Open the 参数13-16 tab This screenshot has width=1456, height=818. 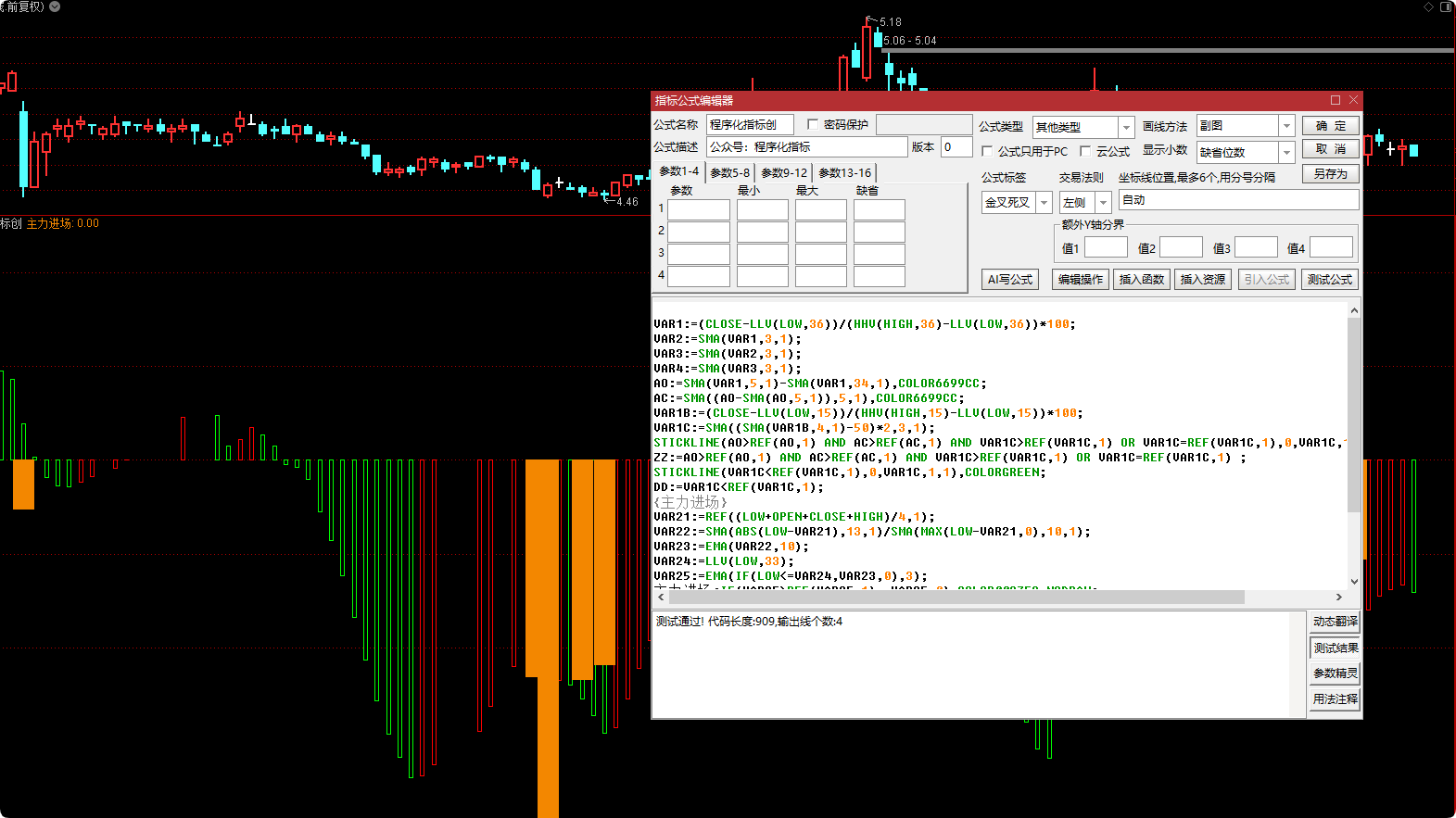[844, 173]
